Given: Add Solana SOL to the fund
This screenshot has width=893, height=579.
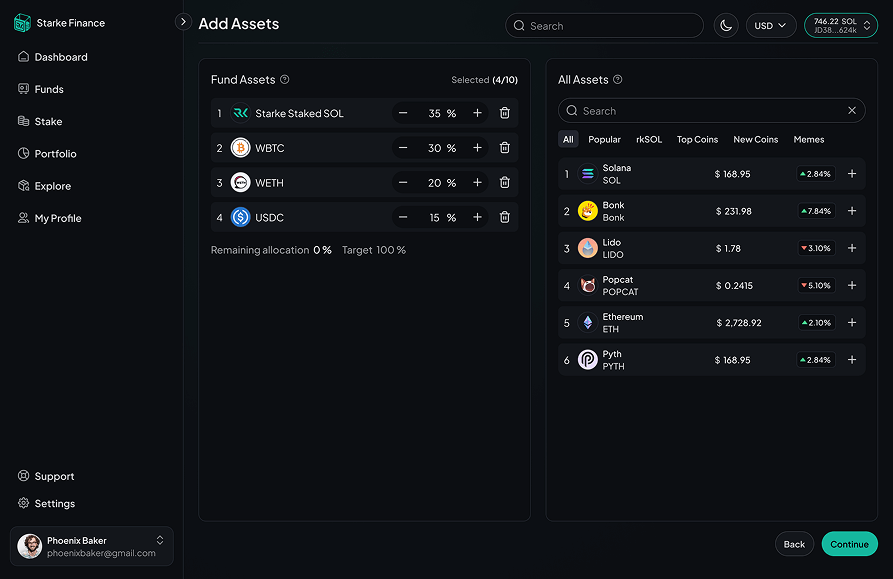Looking at the screenshot, I should click(852, 174).
